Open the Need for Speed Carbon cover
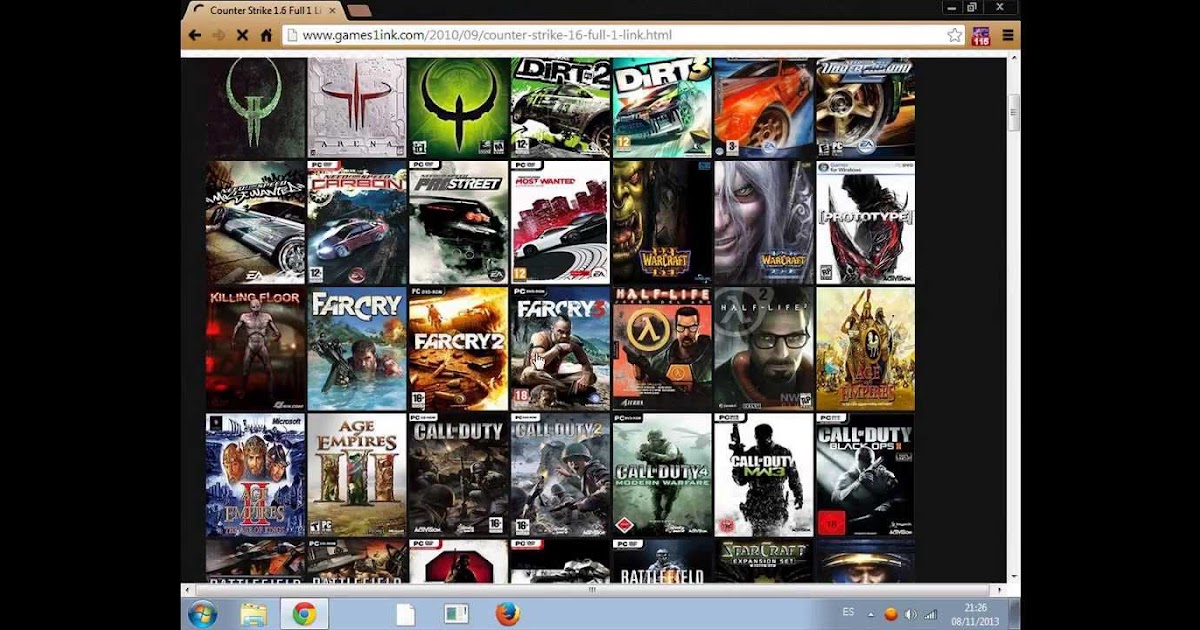Image resolution: width=1200 pixels, height=630 pixels. click(x=357, y=222)
